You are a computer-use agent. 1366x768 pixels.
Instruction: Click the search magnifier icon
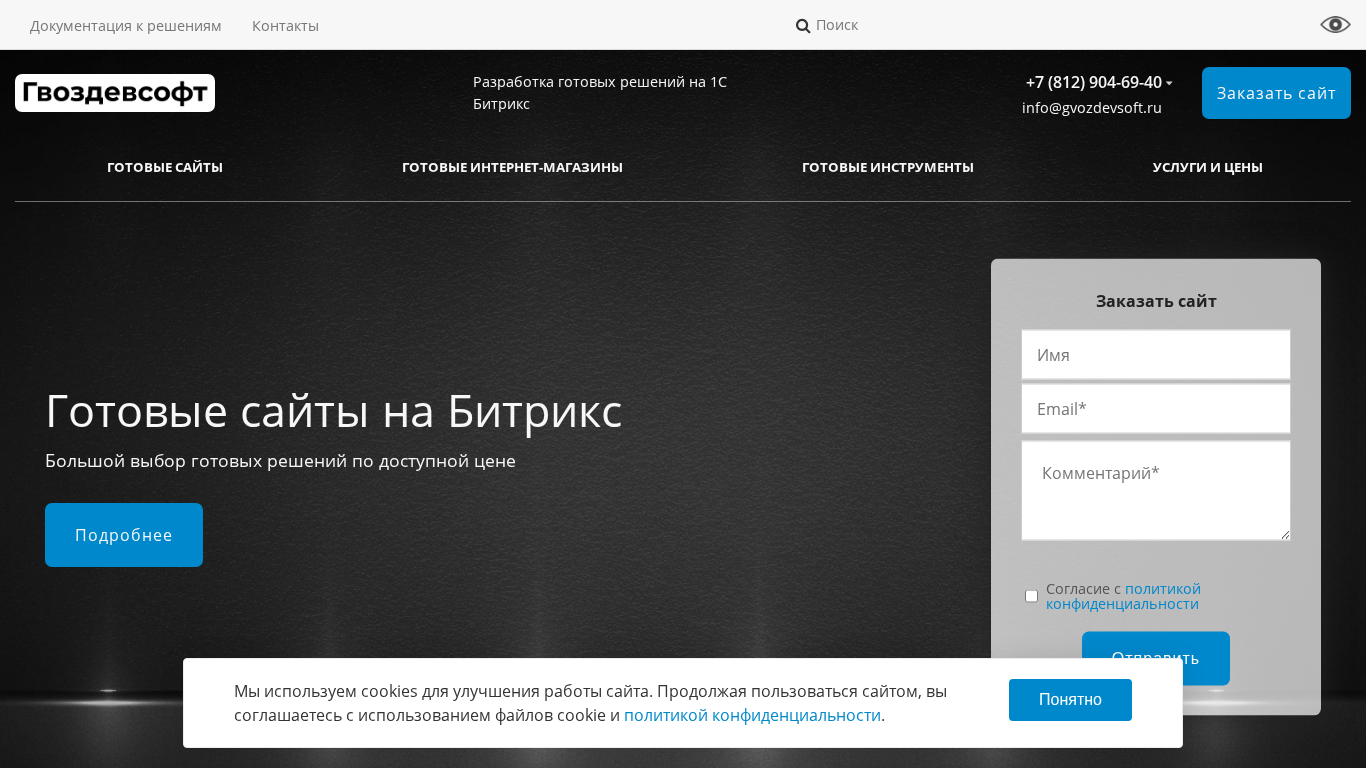click(x=803, y=26)
